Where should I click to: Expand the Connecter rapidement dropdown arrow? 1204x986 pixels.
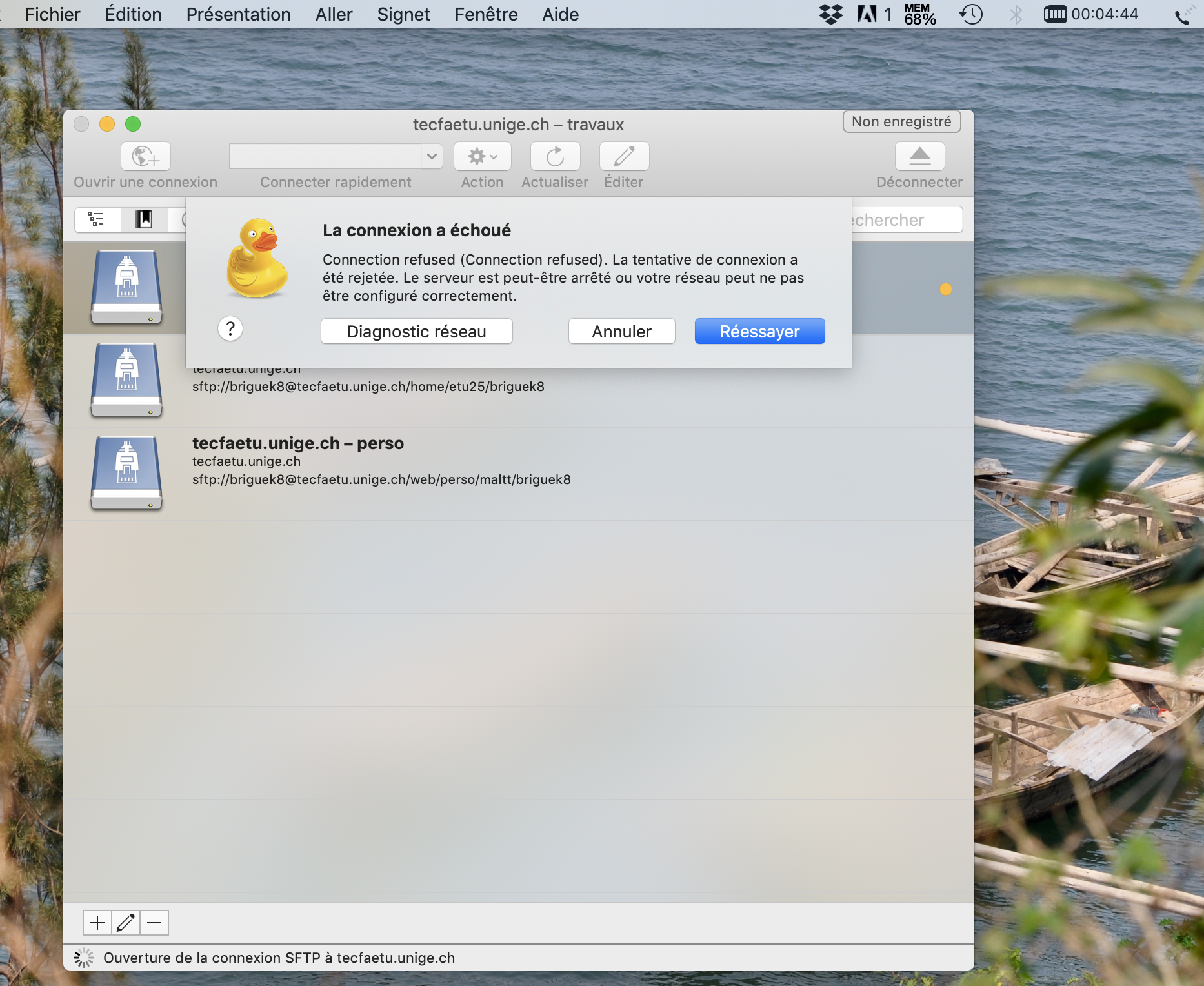click(432, 156)
